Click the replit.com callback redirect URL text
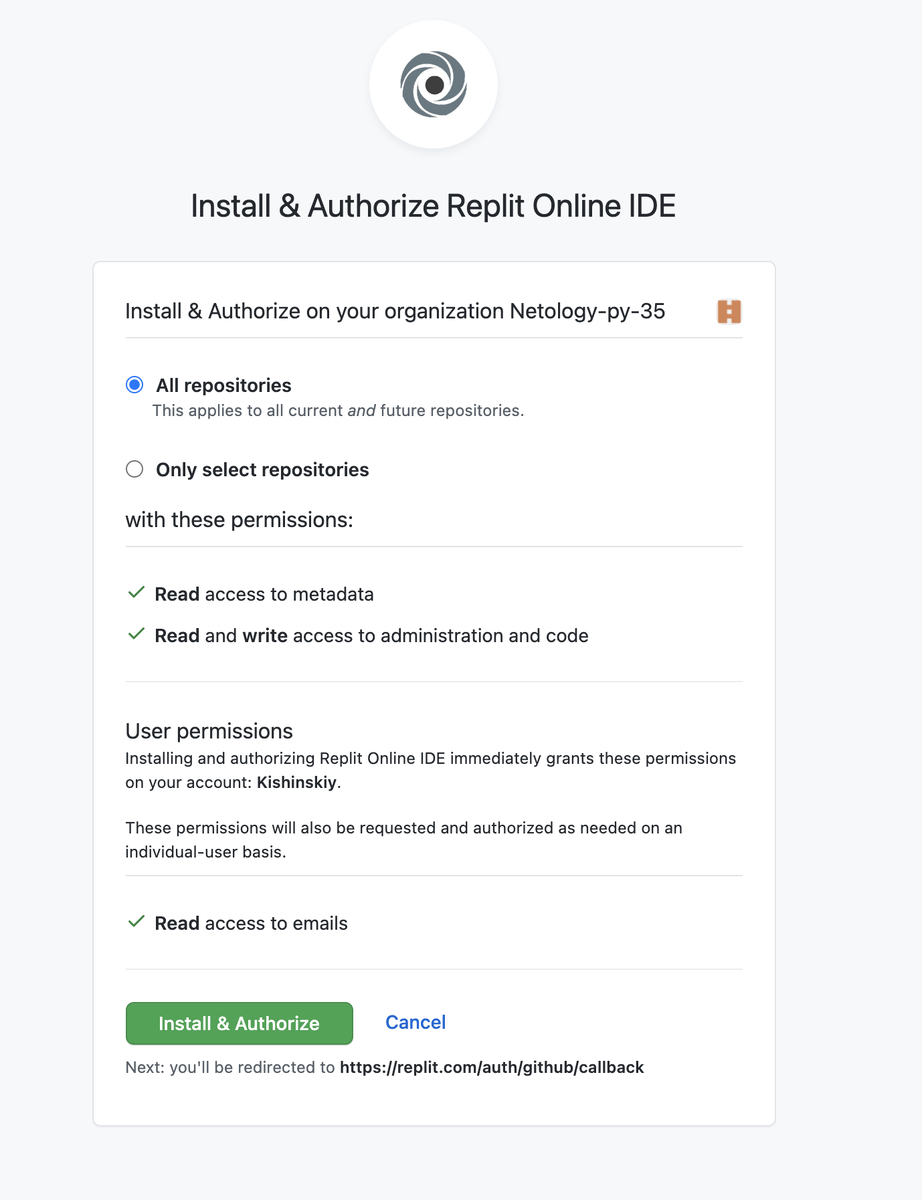This screenshot has width=922, height=1200. tap(492, 1067)
